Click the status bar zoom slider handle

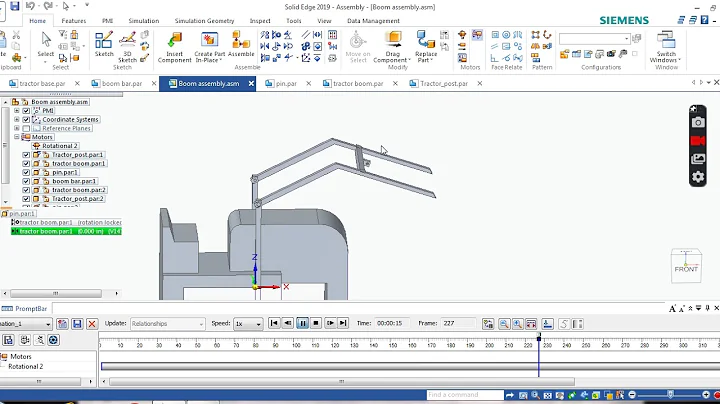click(x=670, y=395)
